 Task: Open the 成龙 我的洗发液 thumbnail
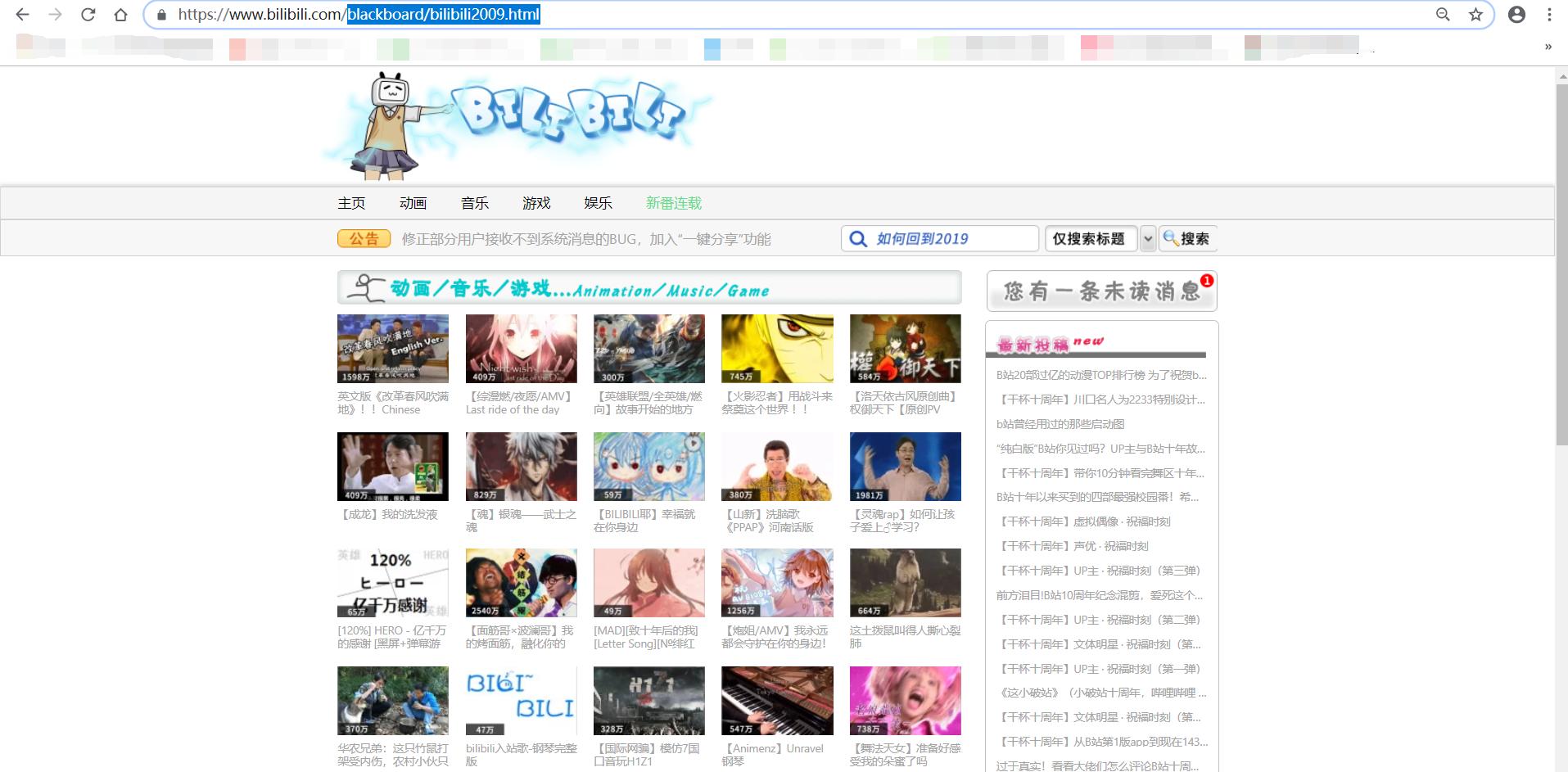click(x=393, y=467)
